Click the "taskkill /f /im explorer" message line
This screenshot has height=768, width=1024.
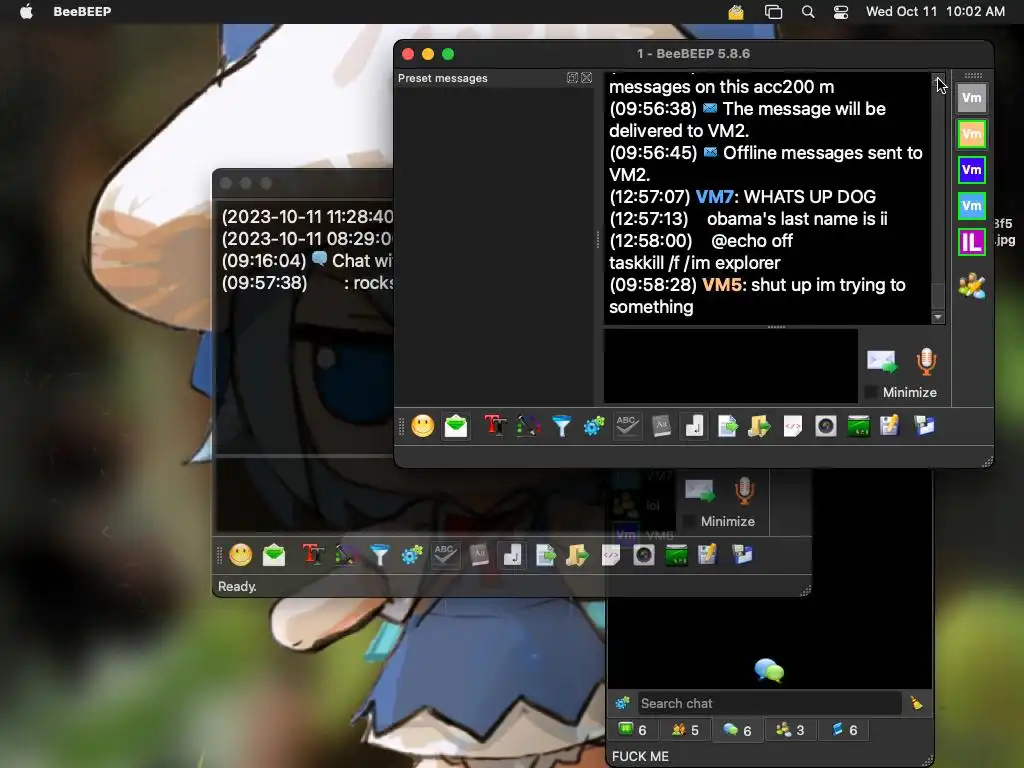694,263
